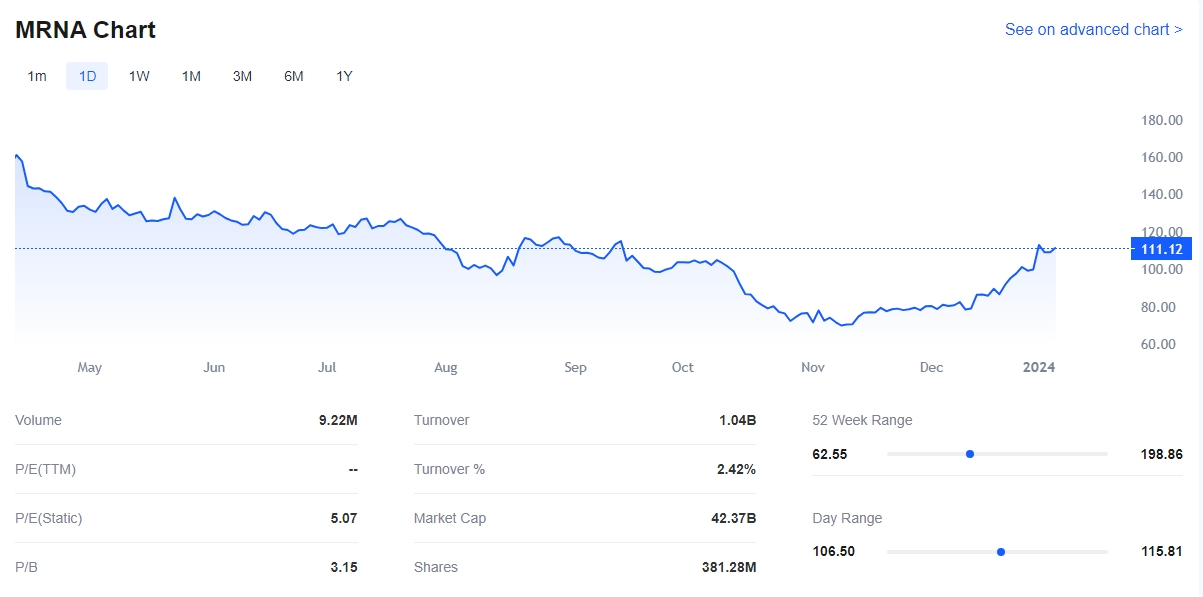This screenshot has width=1203, height=597.
Task: Choose the 6M chart interval
Action: [x=293, y=76]
